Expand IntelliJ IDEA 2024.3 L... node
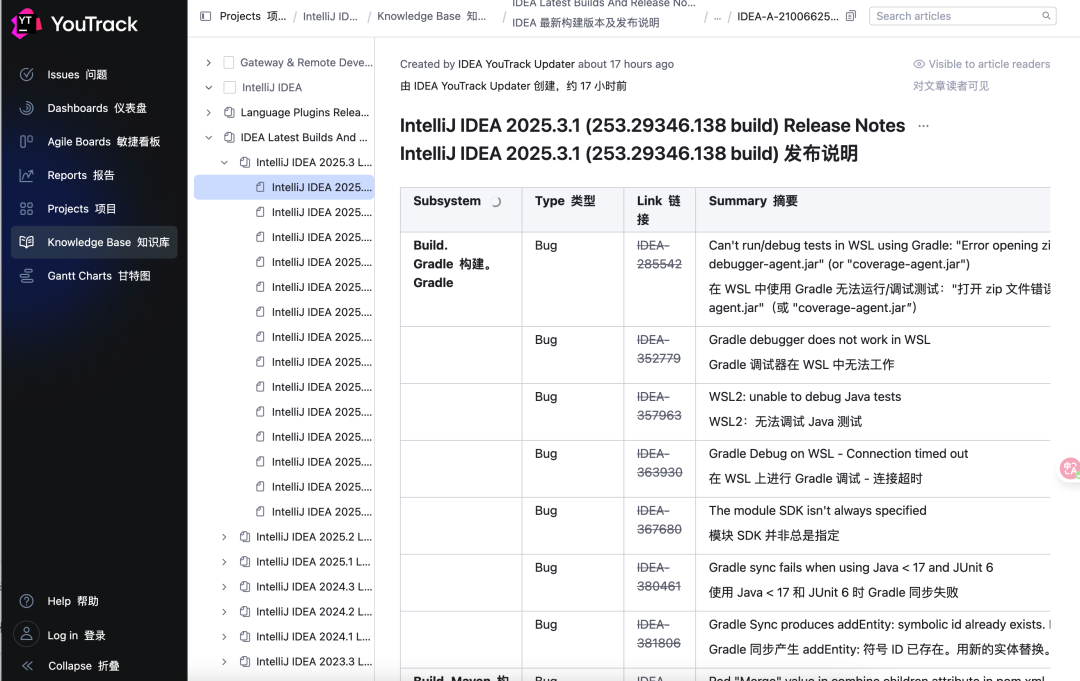Image resolution: width=1080 pixels, height=681 pixels. [224, 587]
